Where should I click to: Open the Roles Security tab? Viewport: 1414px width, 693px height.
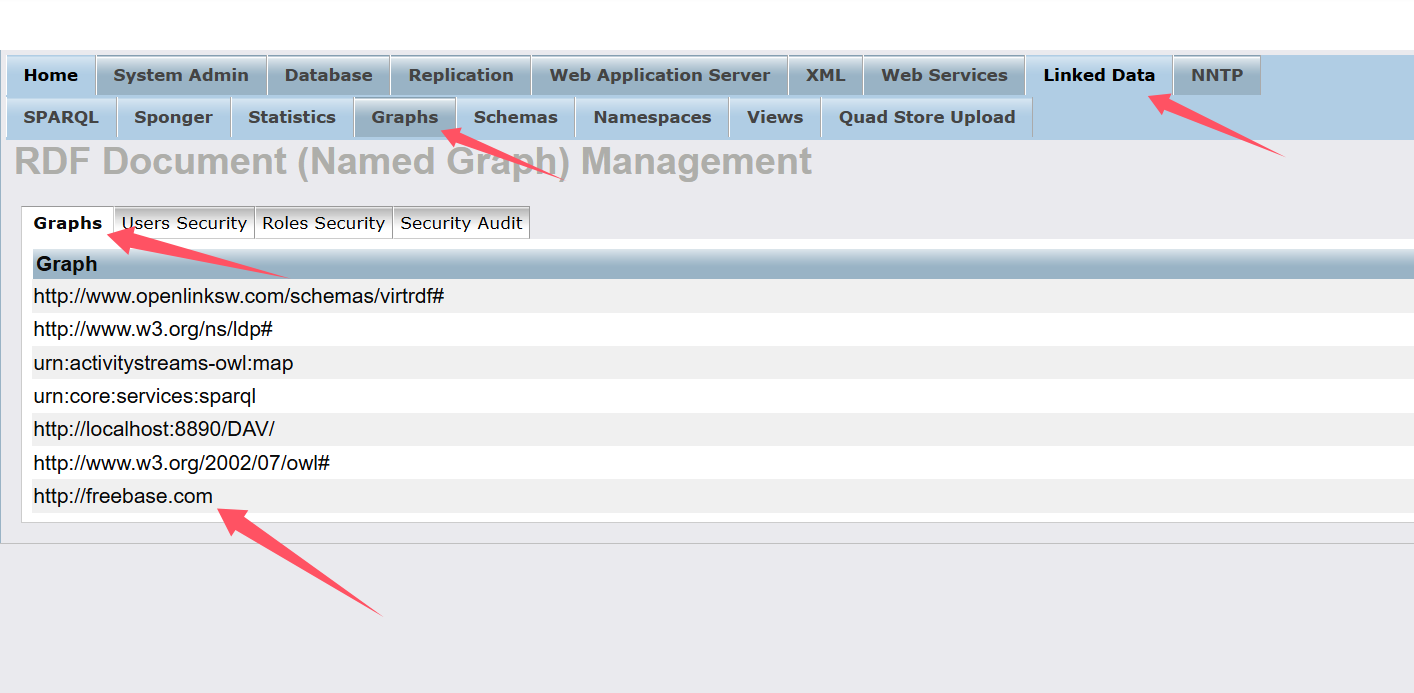323,223
